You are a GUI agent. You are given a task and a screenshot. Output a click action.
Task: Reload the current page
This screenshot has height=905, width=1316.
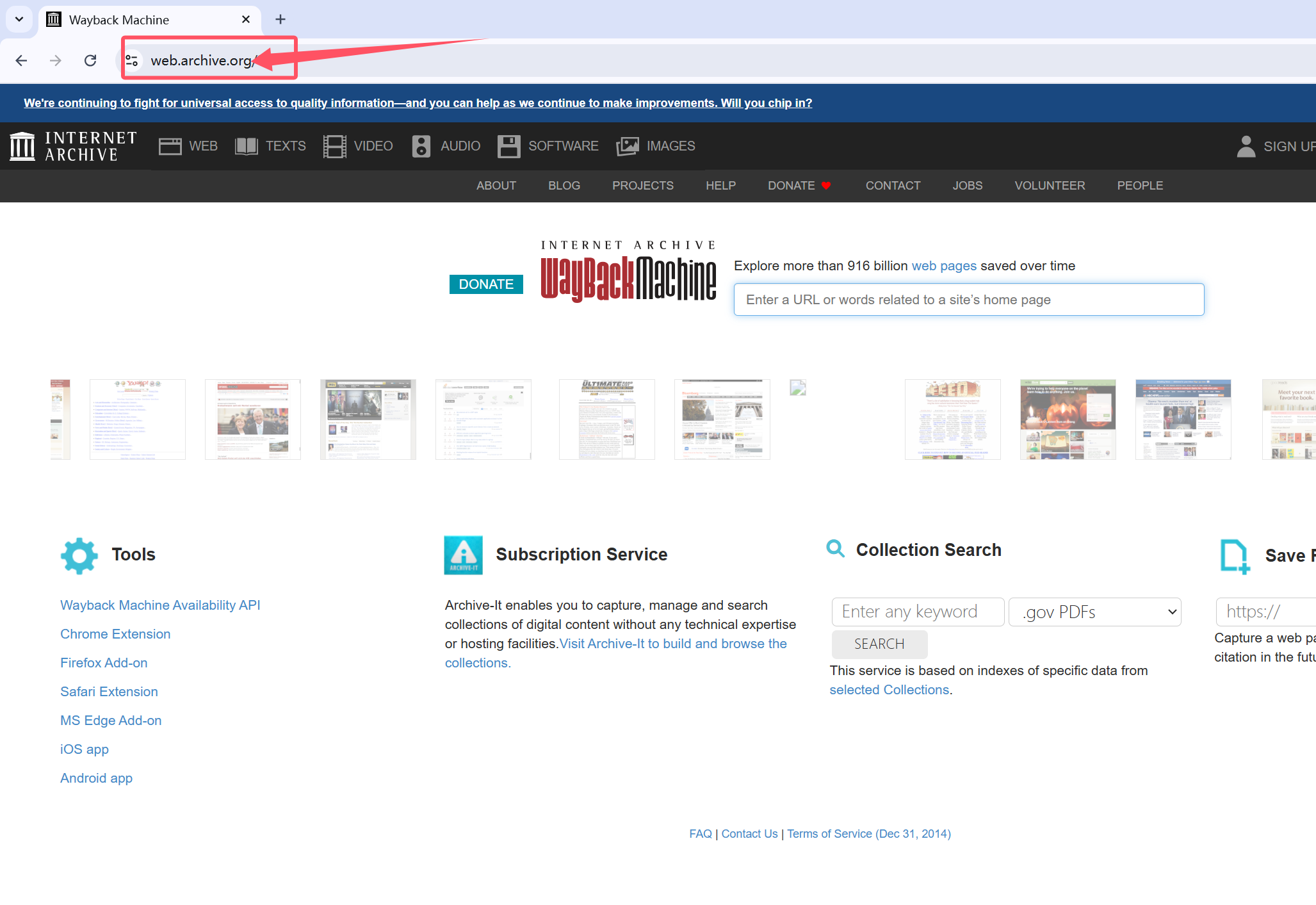coord(90,60)
